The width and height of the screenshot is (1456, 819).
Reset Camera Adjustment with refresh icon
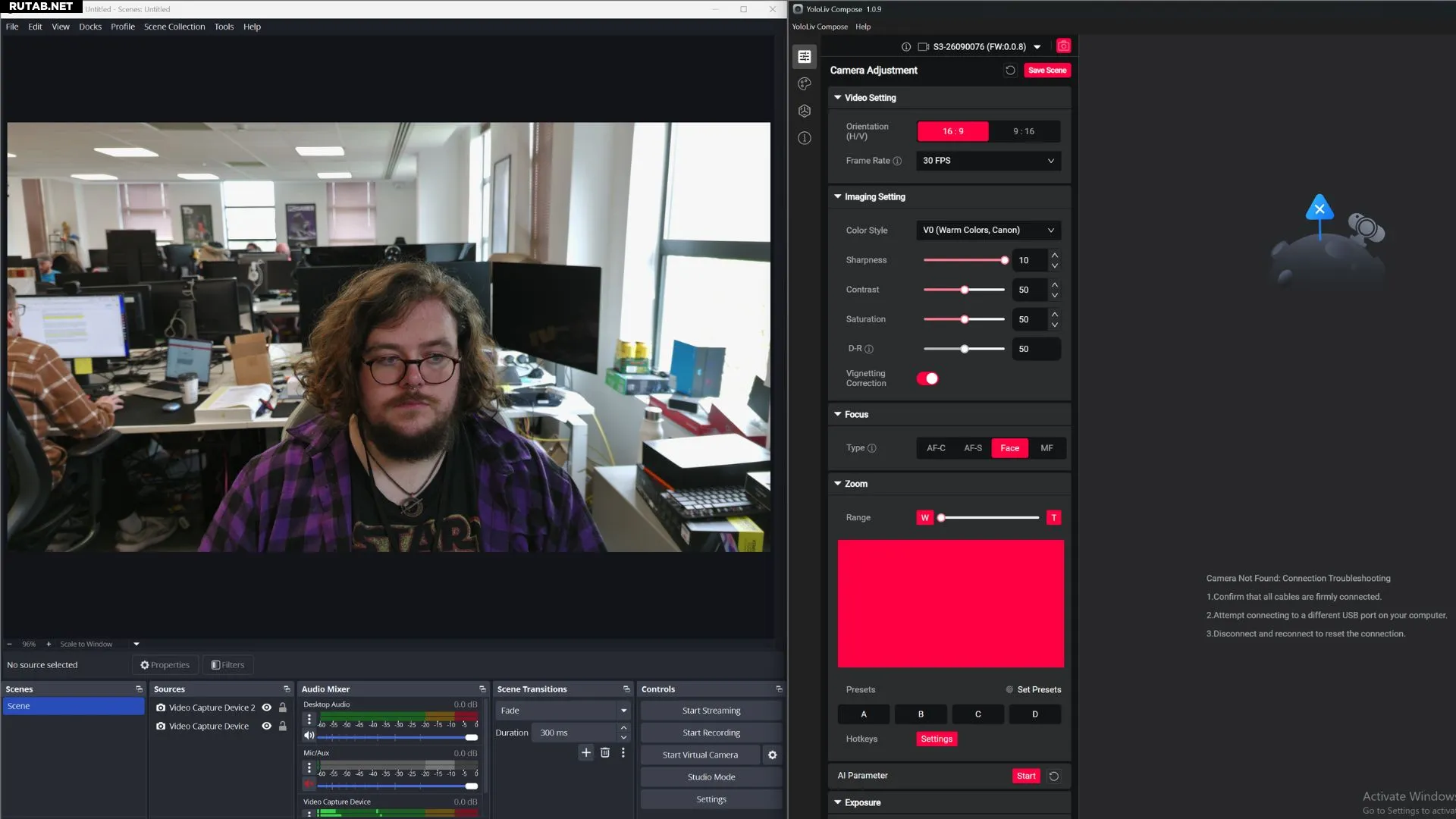1010,71
